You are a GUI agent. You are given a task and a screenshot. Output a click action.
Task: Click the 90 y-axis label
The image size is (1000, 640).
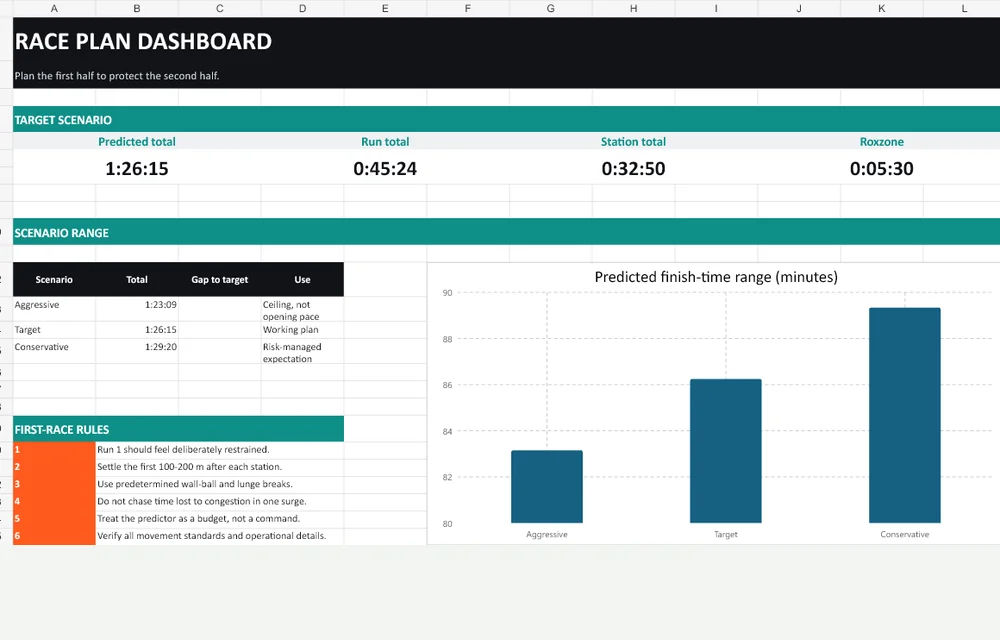point(447,293)
